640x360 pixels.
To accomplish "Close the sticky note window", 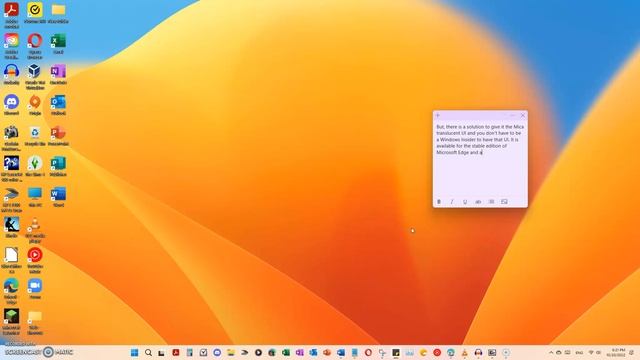I will coord(523,116).
